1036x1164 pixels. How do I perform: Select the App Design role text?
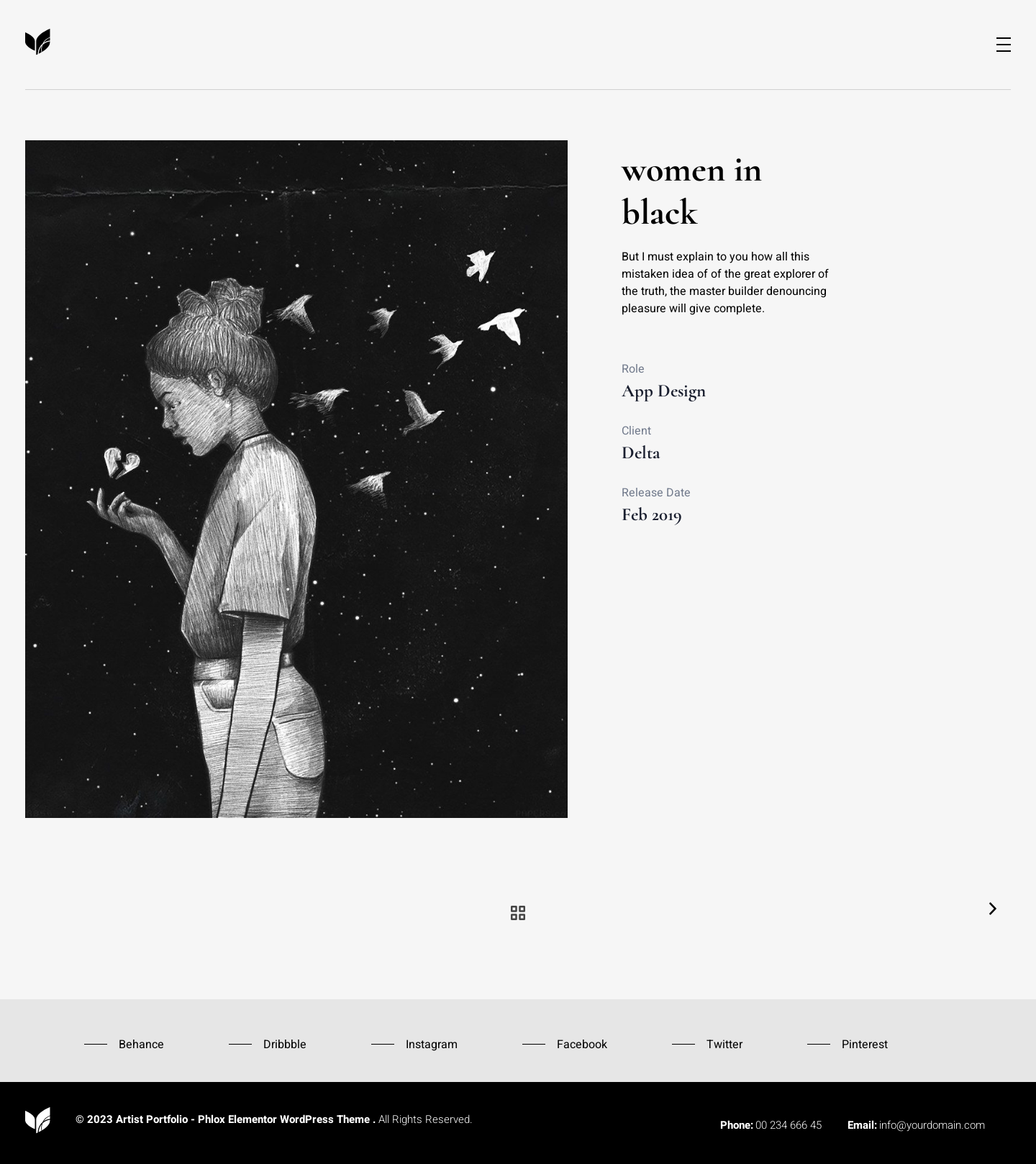click(x=663, y=391)
